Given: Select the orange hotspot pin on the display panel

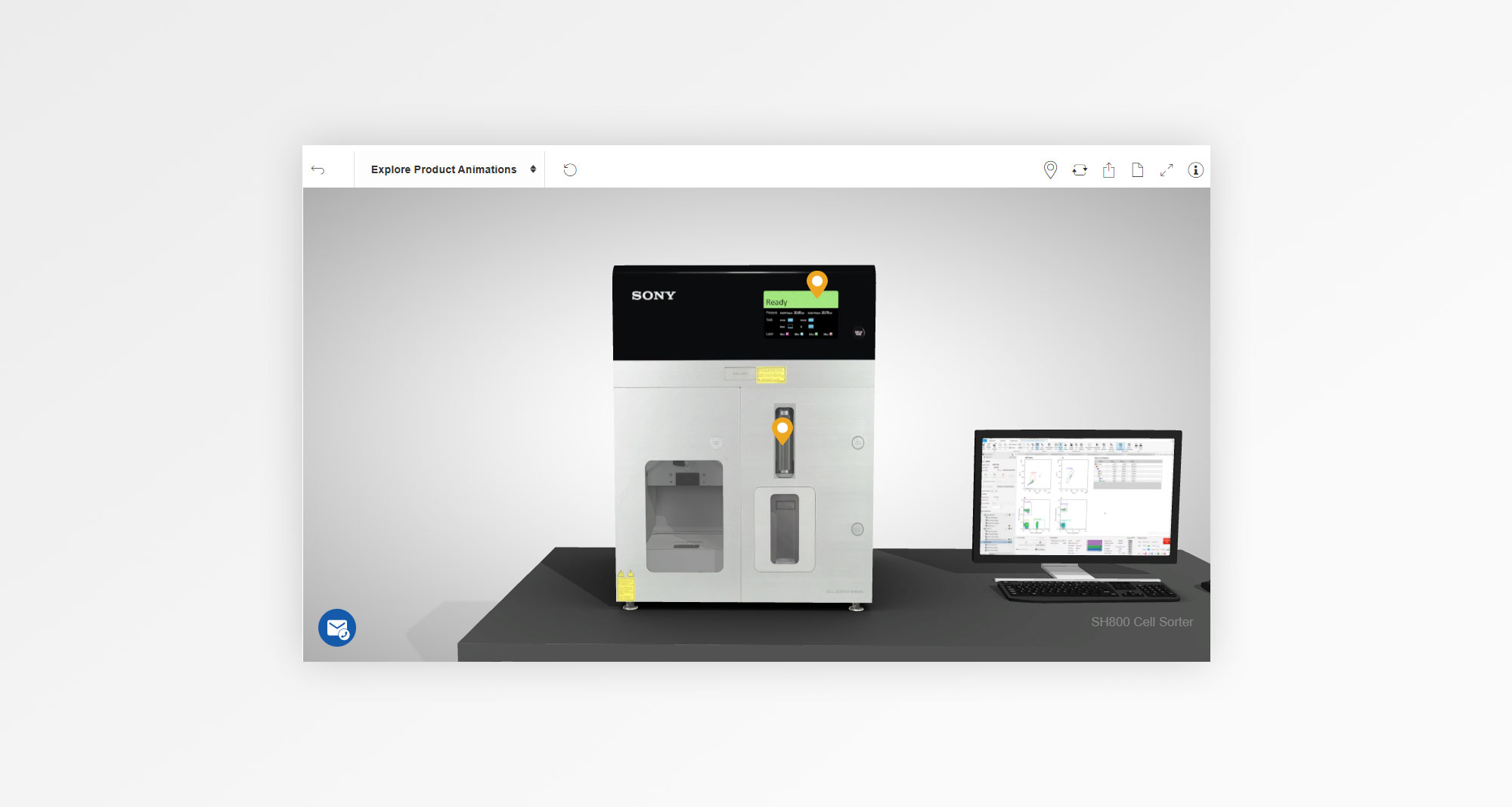Looking at the screenshot, I should (x=817, y=283).
